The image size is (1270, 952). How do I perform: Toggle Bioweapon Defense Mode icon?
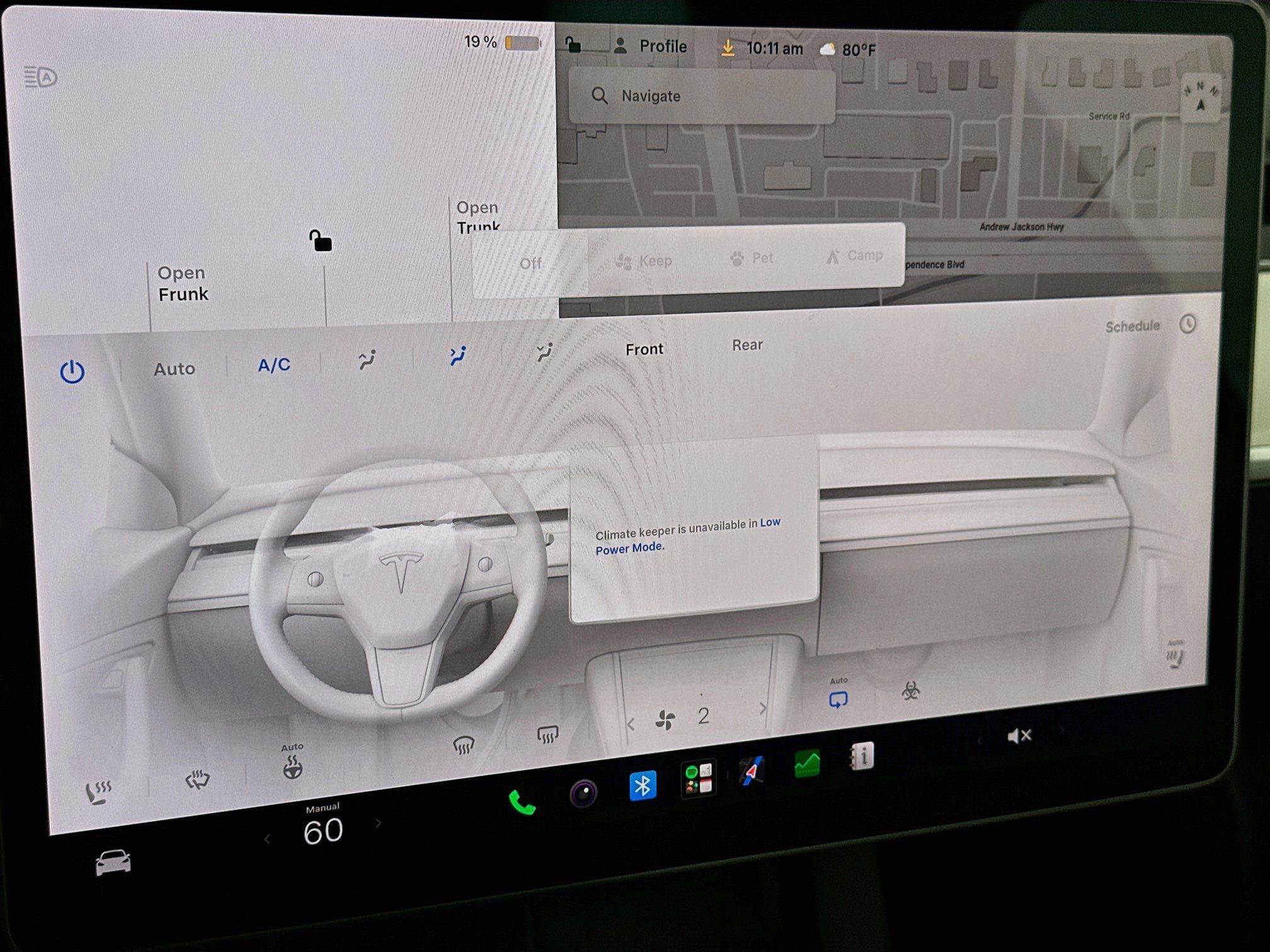(910, 691)
